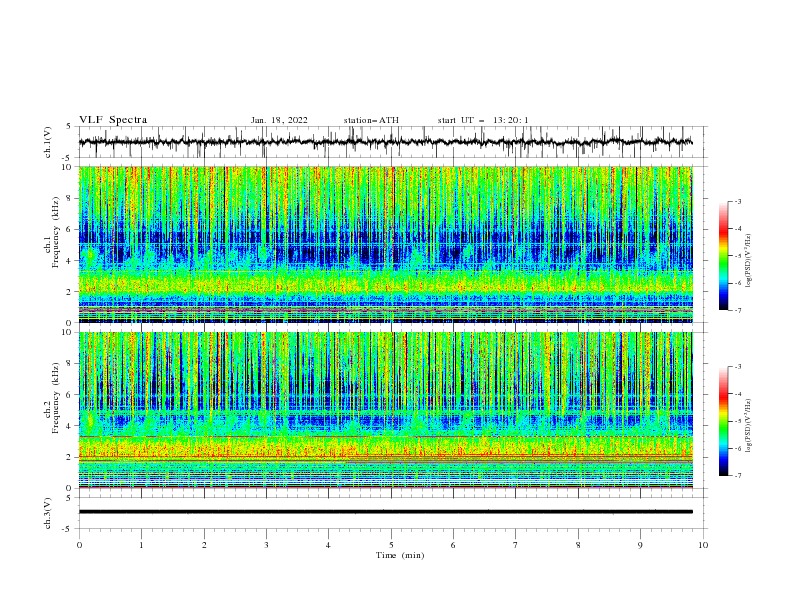
Task: Click the upper colorbar 'log(PSD)(V²/Hz)' label
Action: tap(748, 261)
